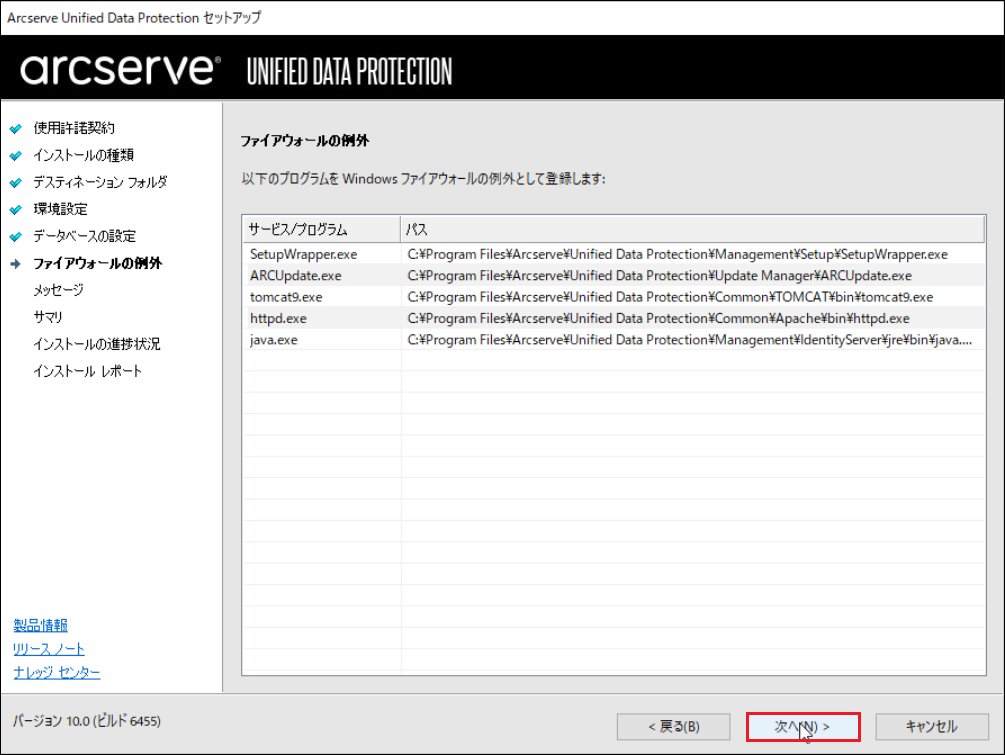Viewport: 1005px width, 755px height.
Task: Click the TOMCAT bin tomcat9.exe path
Action: click(670, 297)
